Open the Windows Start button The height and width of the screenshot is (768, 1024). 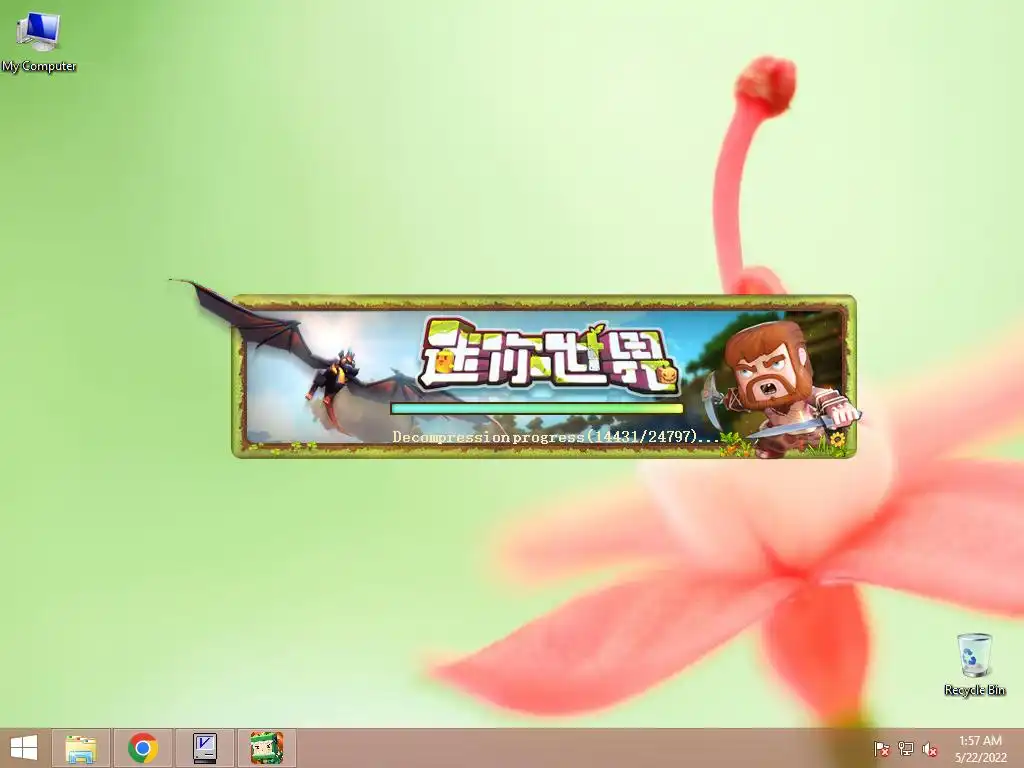pyautogui.click(x=24, y=748)
